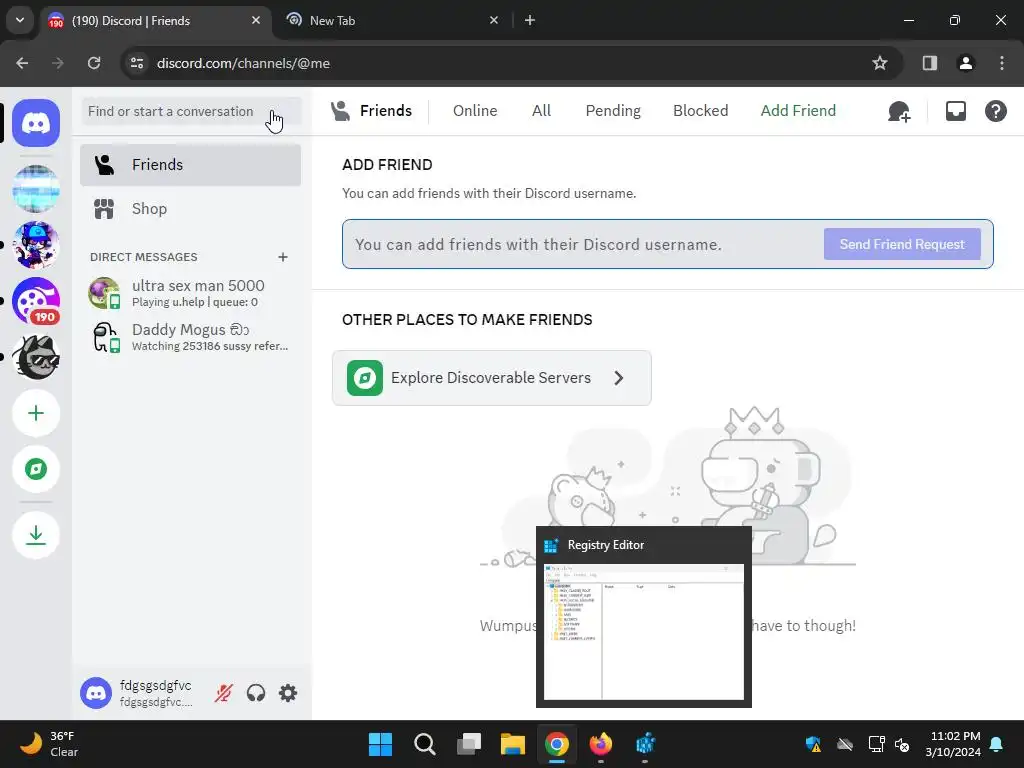The width and height of the screenshot is (1024, 768).
Task: Create DM with plus next to Direct Messages
Action: [x=283, y=257]
